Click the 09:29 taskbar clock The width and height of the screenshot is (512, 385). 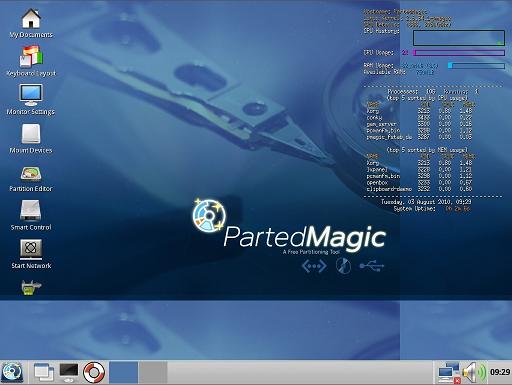tap(500, 372)
